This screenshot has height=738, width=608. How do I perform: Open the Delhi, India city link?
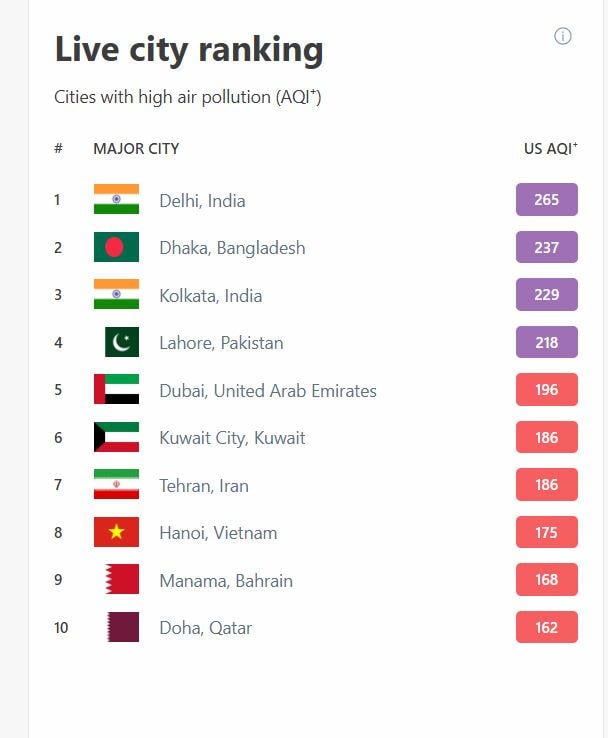pyautogui.click(x=202, y=201)
